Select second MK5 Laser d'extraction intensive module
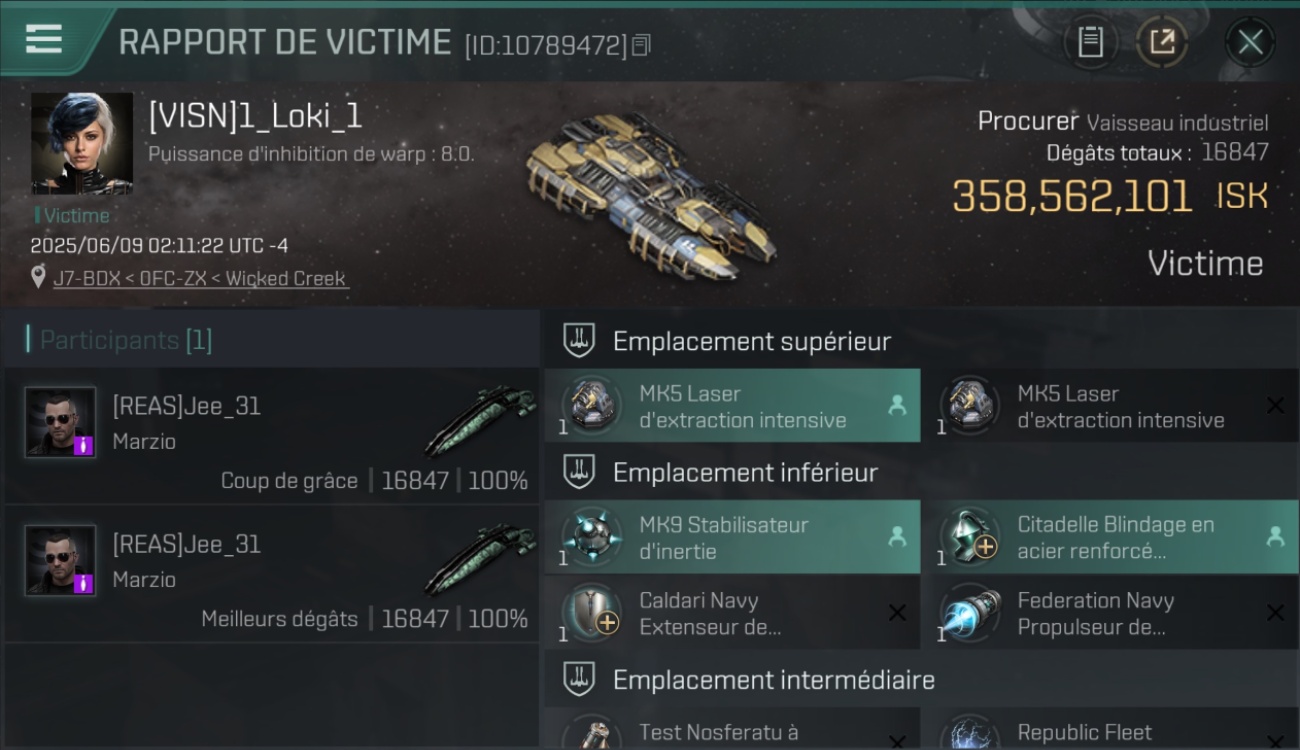The height and width of the screenshot is (750, 1300). coord(1110,406)
